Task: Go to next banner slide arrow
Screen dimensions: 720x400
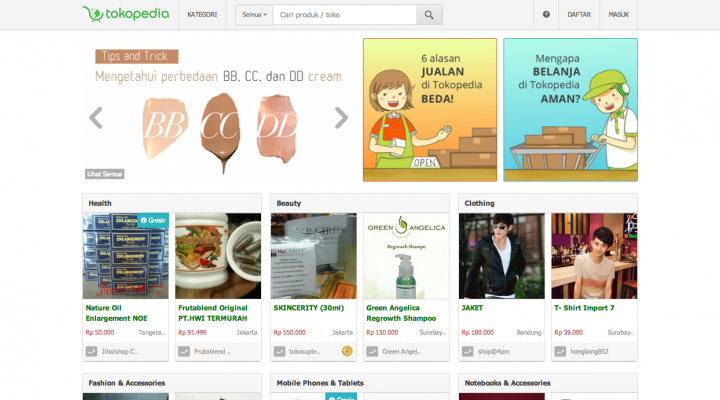Action: [341, 118]
